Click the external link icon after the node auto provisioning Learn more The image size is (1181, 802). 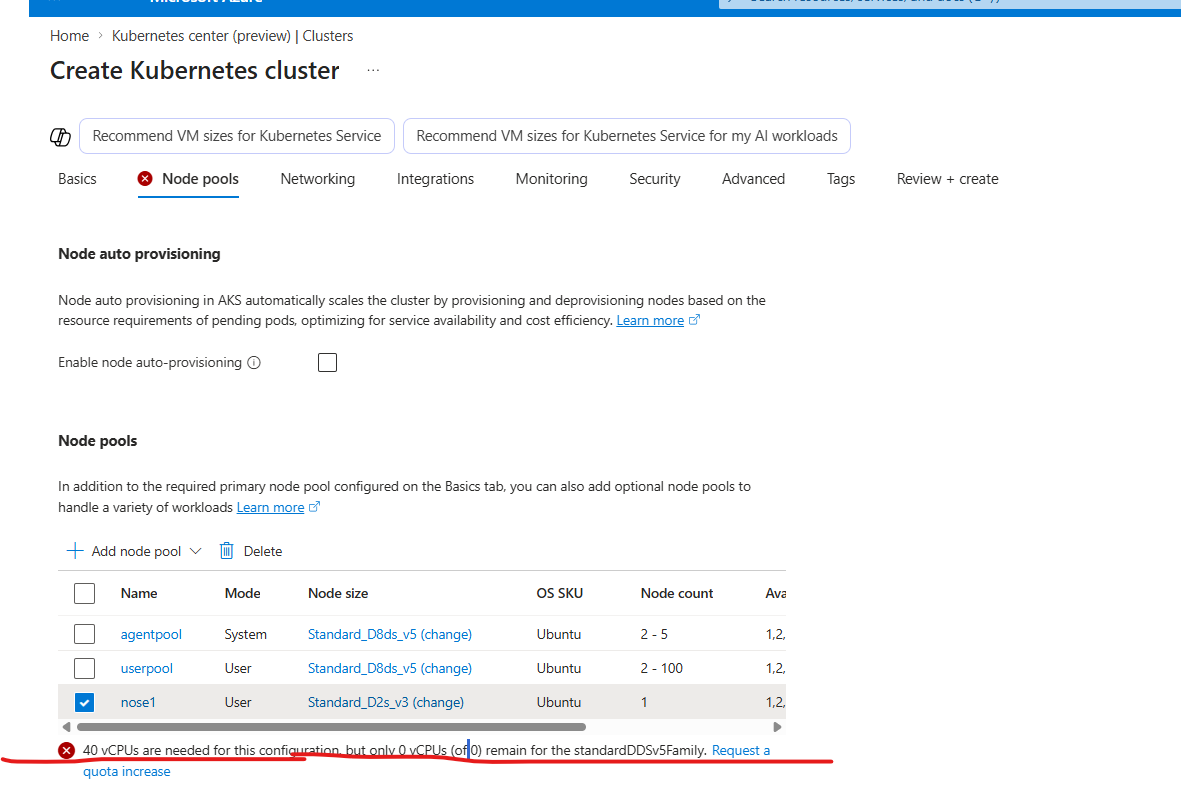[x=694, y=320]
